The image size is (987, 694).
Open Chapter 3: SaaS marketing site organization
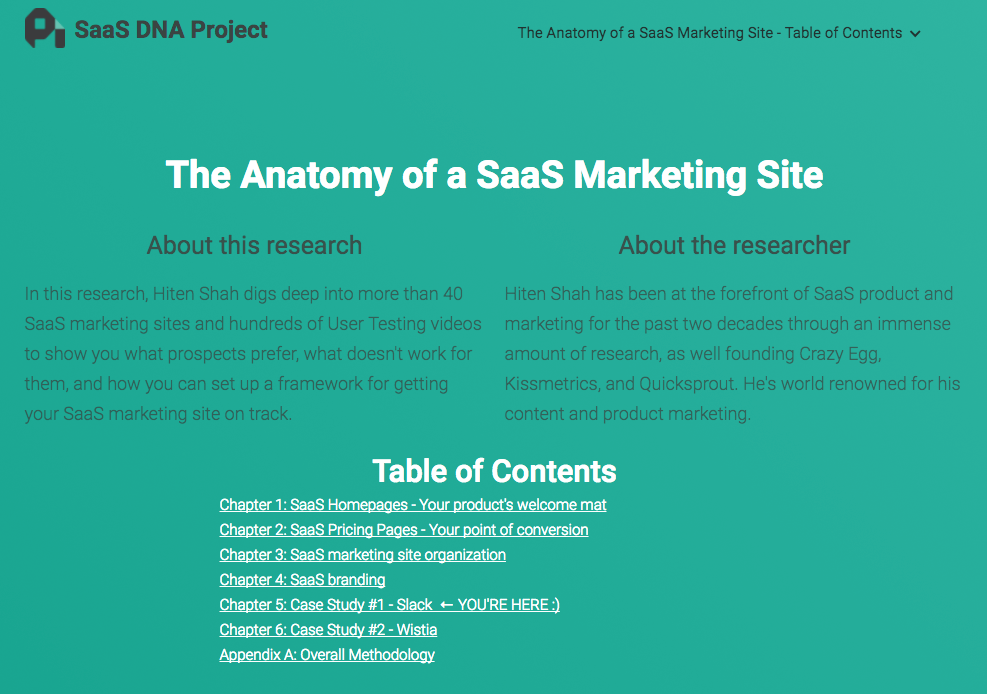click(x=362, y=555)
